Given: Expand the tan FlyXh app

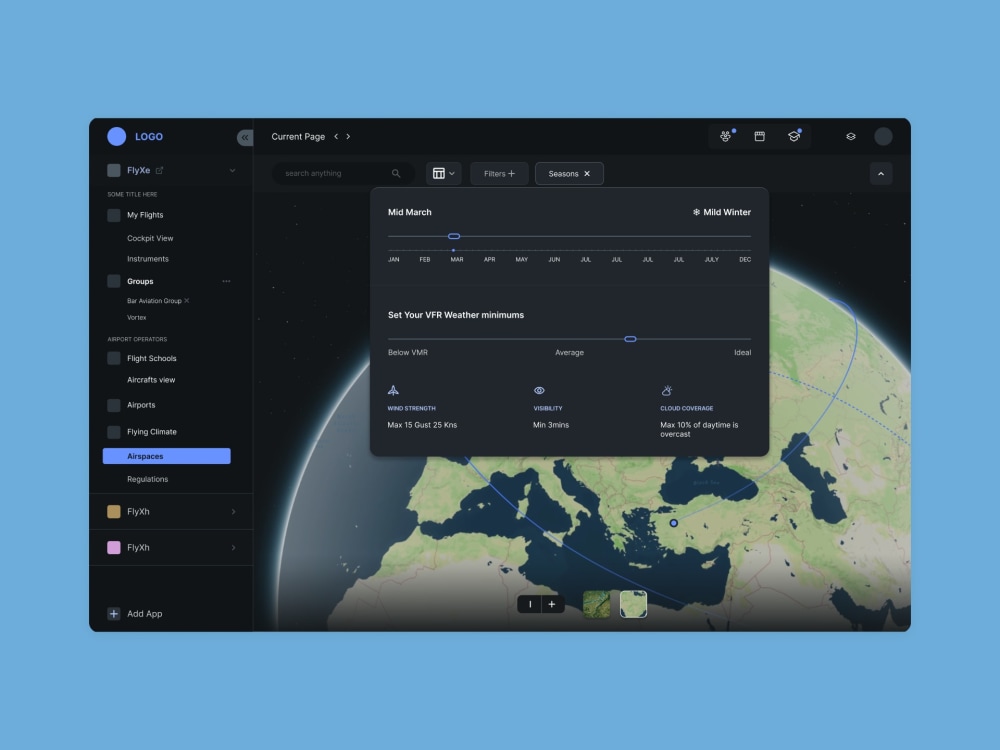Looking at the screenshot, I should coord(233,511).
